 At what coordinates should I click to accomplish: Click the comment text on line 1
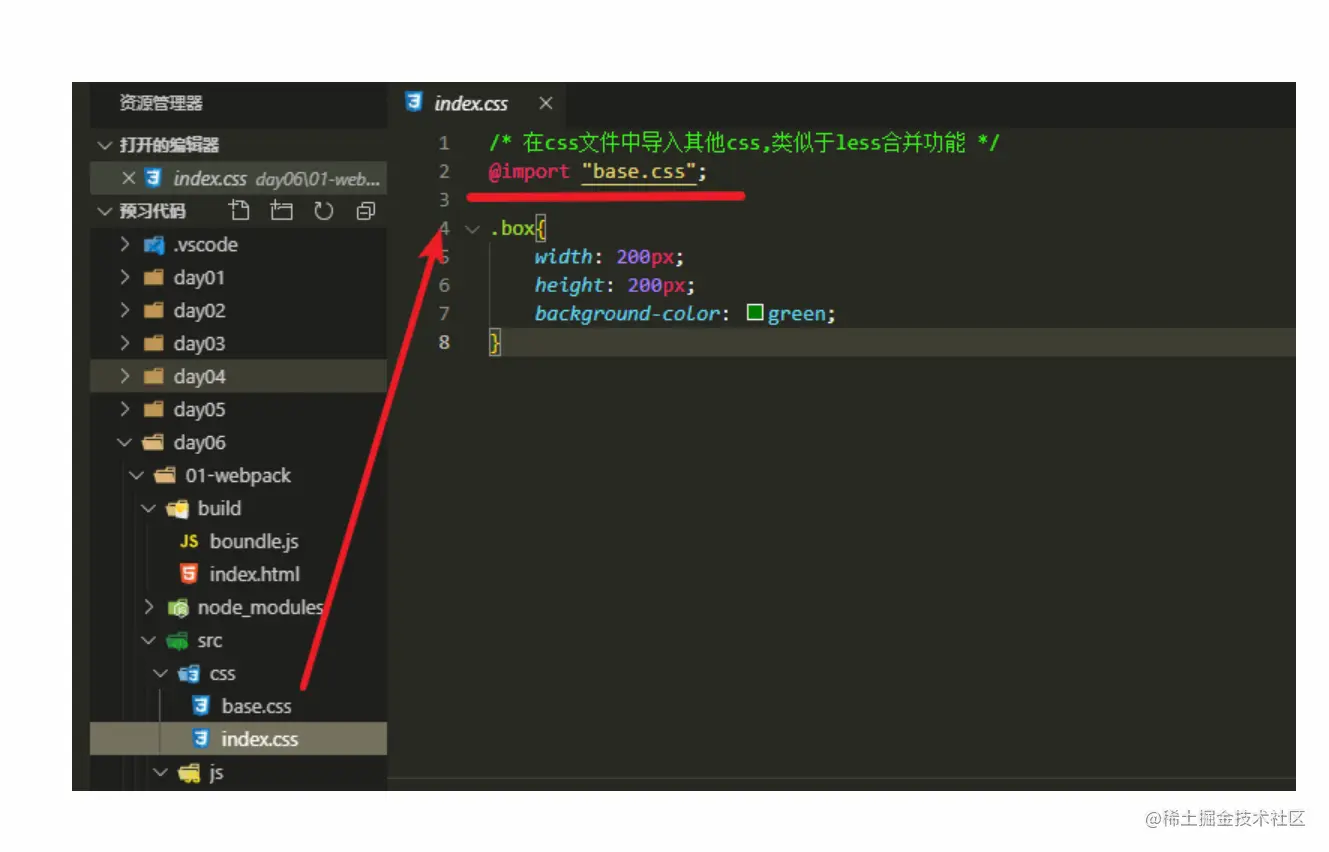tap(744, 143)
